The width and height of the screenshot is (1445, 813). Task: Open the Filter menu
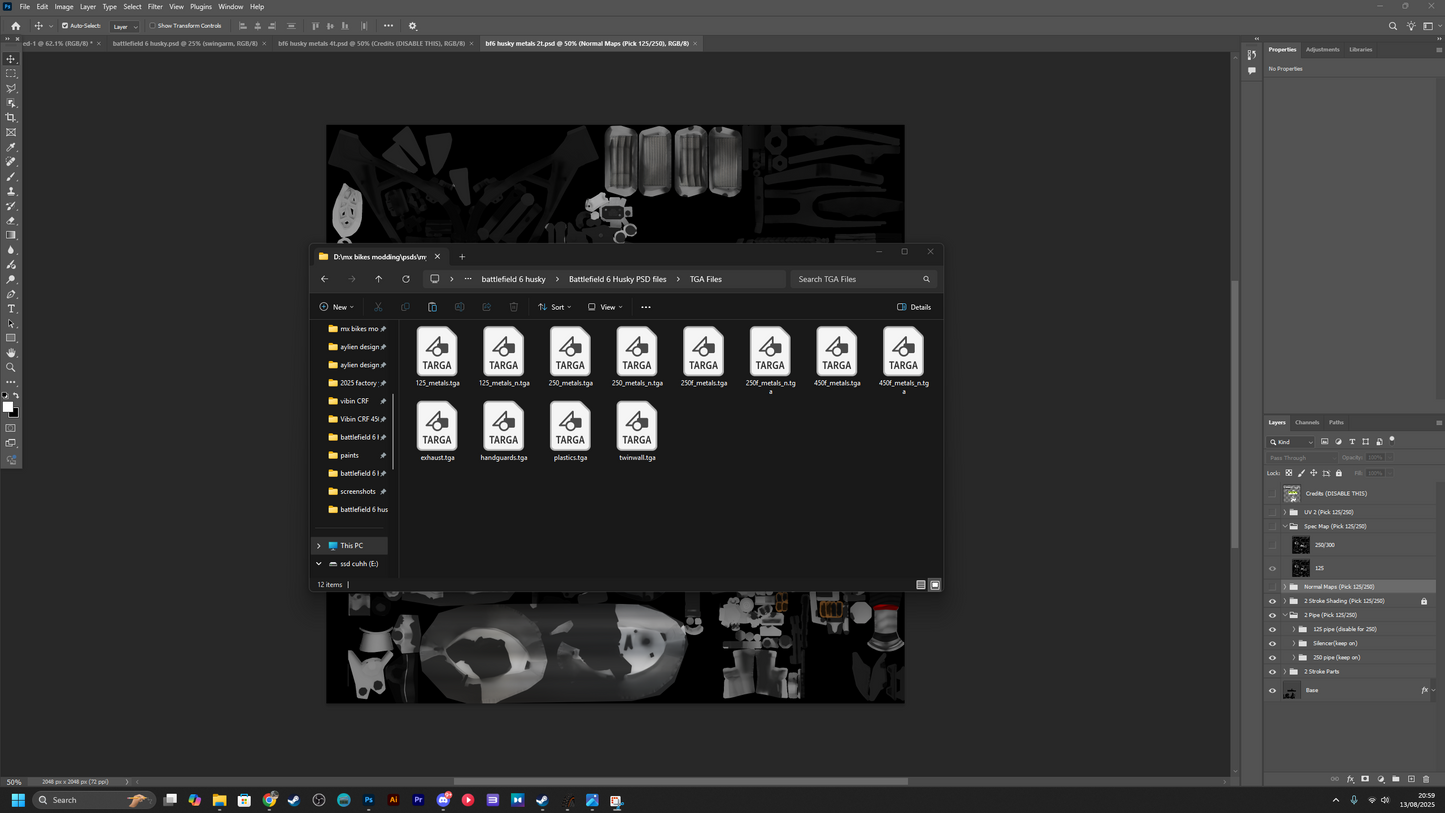tap(155, 7)
